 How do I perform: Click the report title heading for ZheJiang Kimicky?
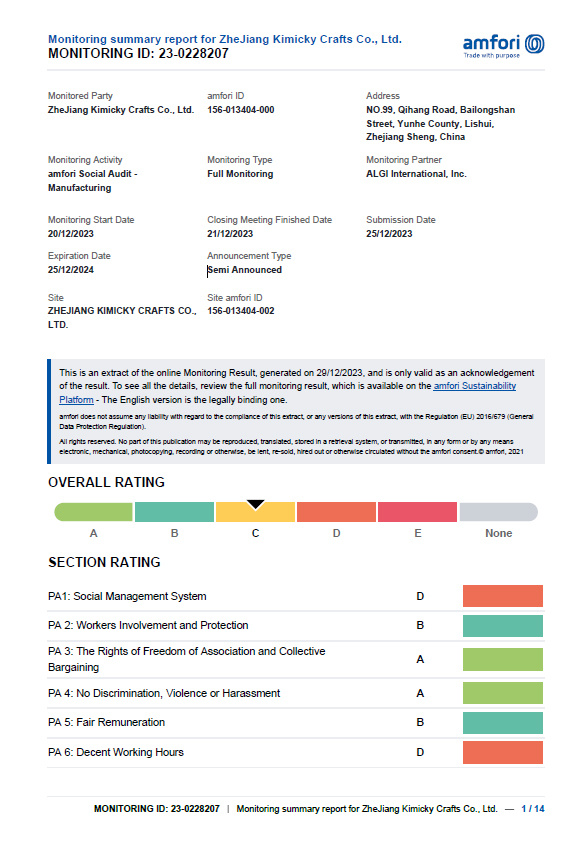click(225, 39)
